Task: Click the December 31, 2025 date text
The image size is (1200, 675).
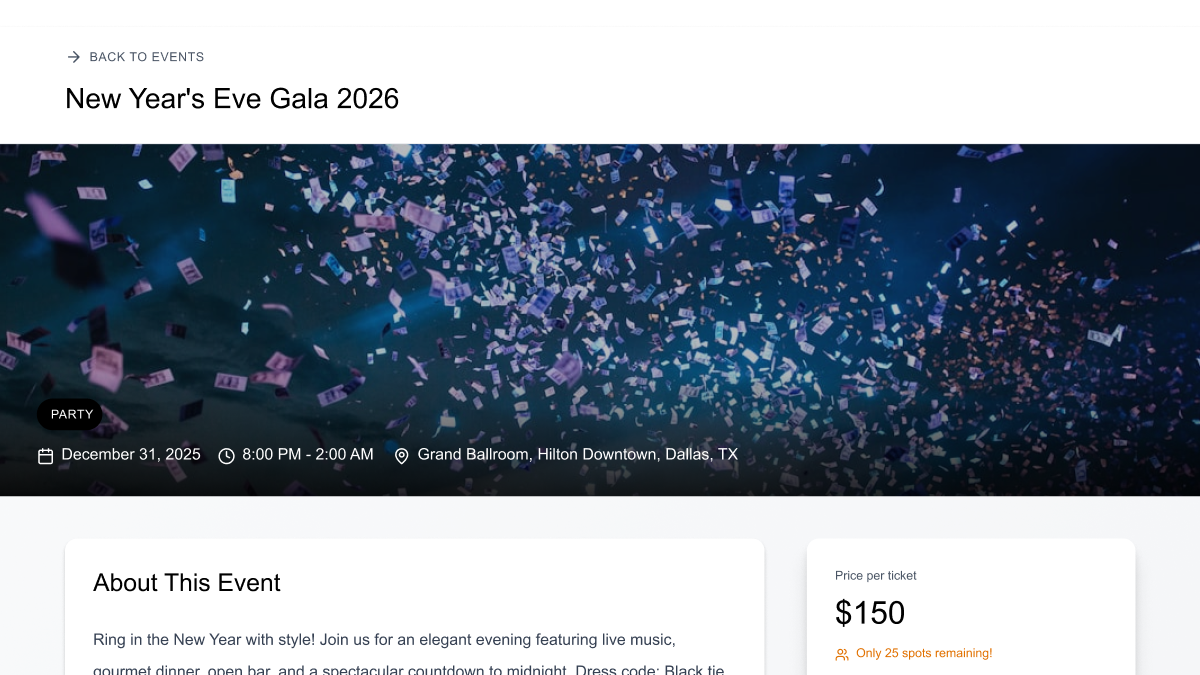Action: (x=131, y=454)
